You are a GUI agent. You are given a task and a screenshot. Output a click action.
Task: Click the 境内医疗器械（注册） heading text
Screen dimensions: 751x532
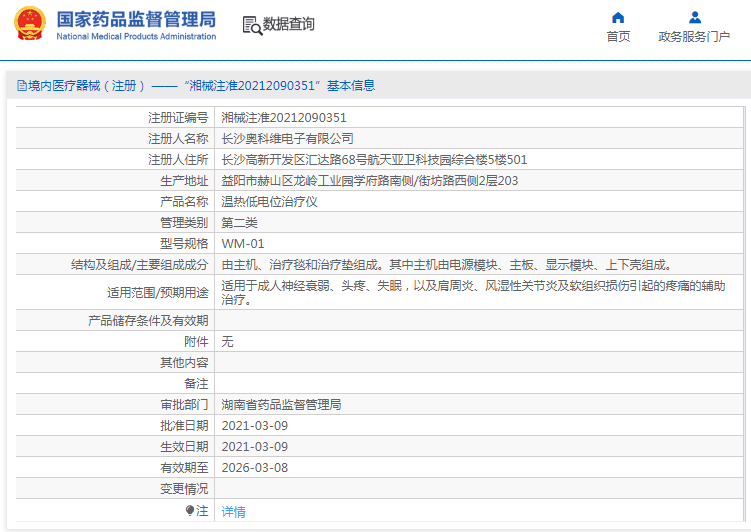click(x=86, y=86)
